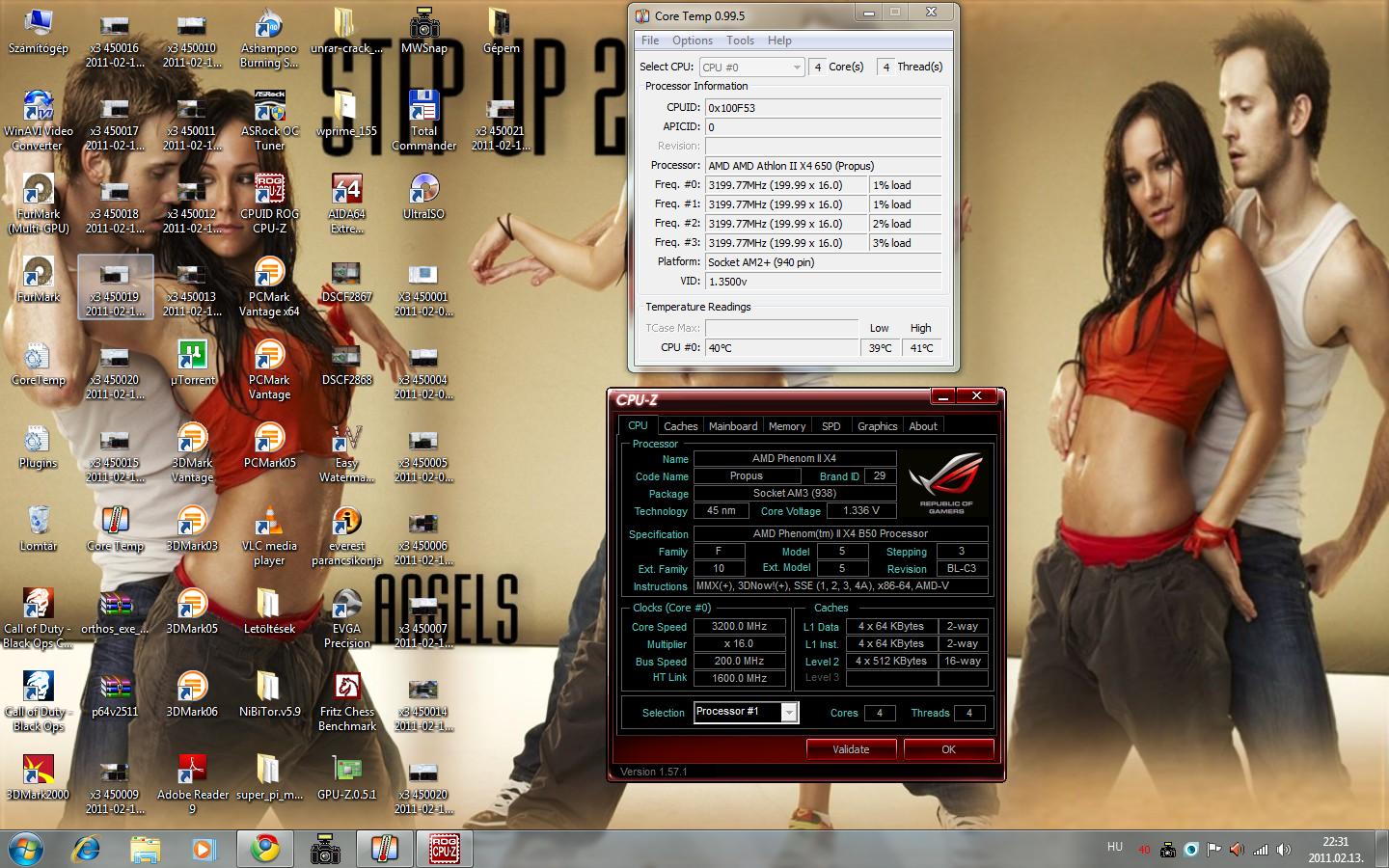
Task: Open Core Temp Options menu
Action: 693,41
